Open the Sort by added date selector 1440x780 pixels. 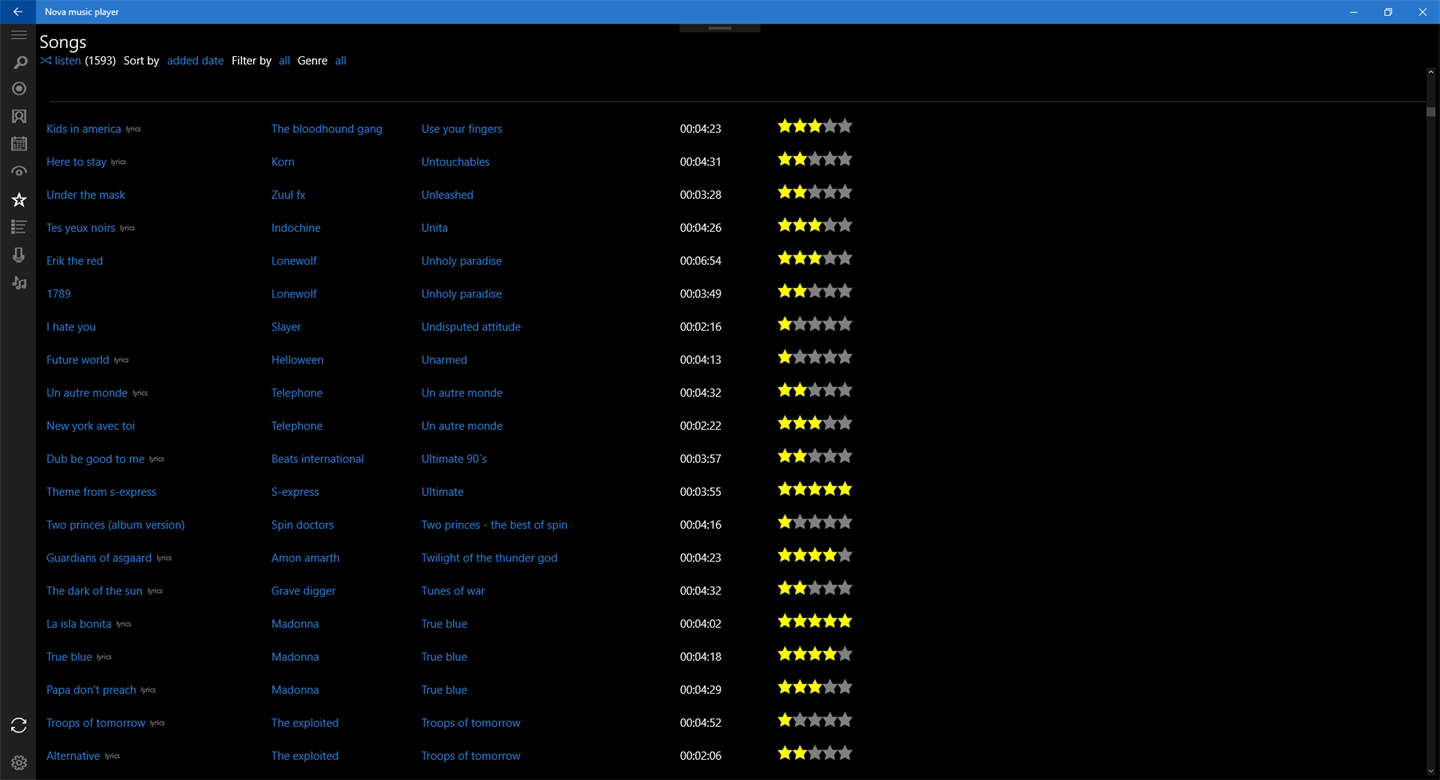click(195, 61)
